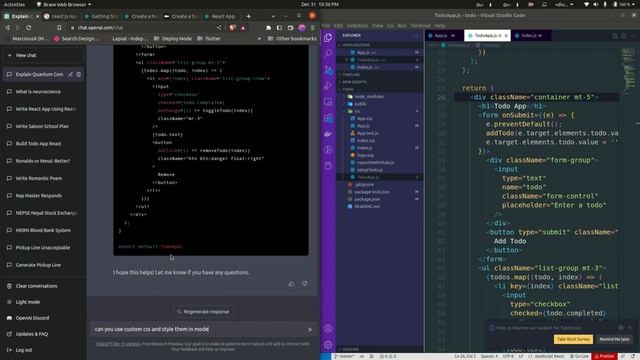Open Remote Explorer icon in VS Code
The width and height of the screenshot is (640, 360).
tap(328, 102)
